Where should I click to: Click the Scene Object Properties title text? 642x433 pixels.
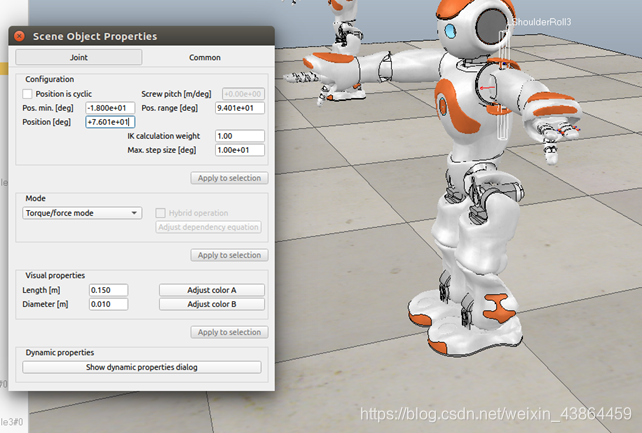[95, 36]
